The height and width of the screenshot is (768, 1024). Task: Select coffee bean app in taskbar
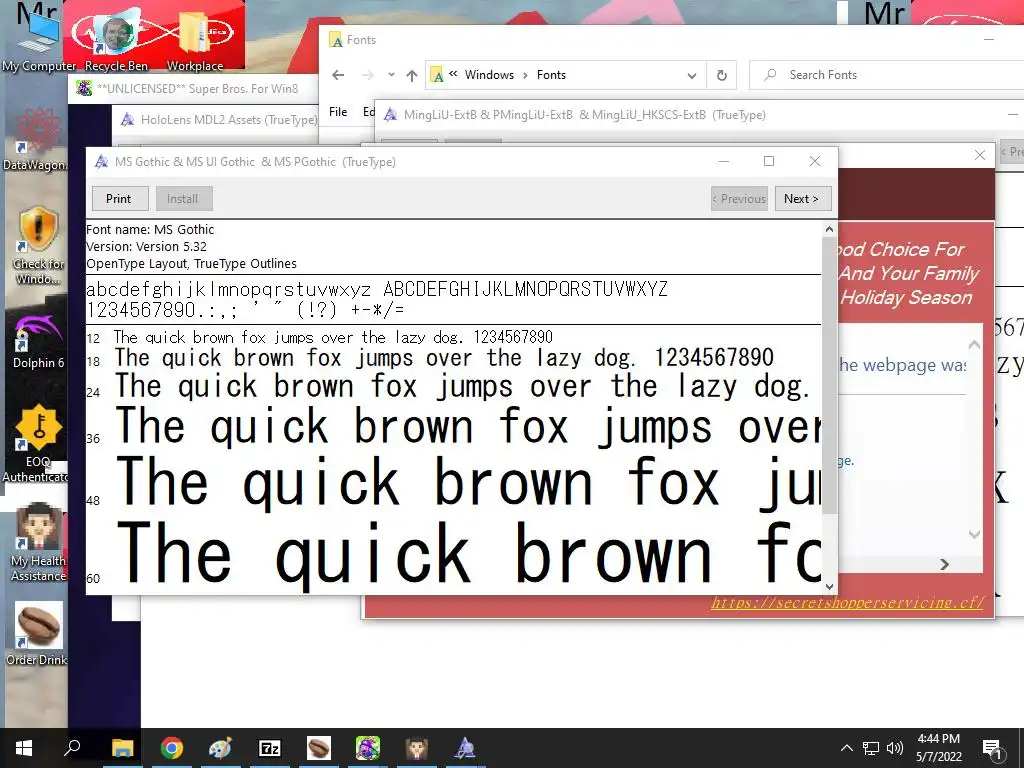point(319,748)
